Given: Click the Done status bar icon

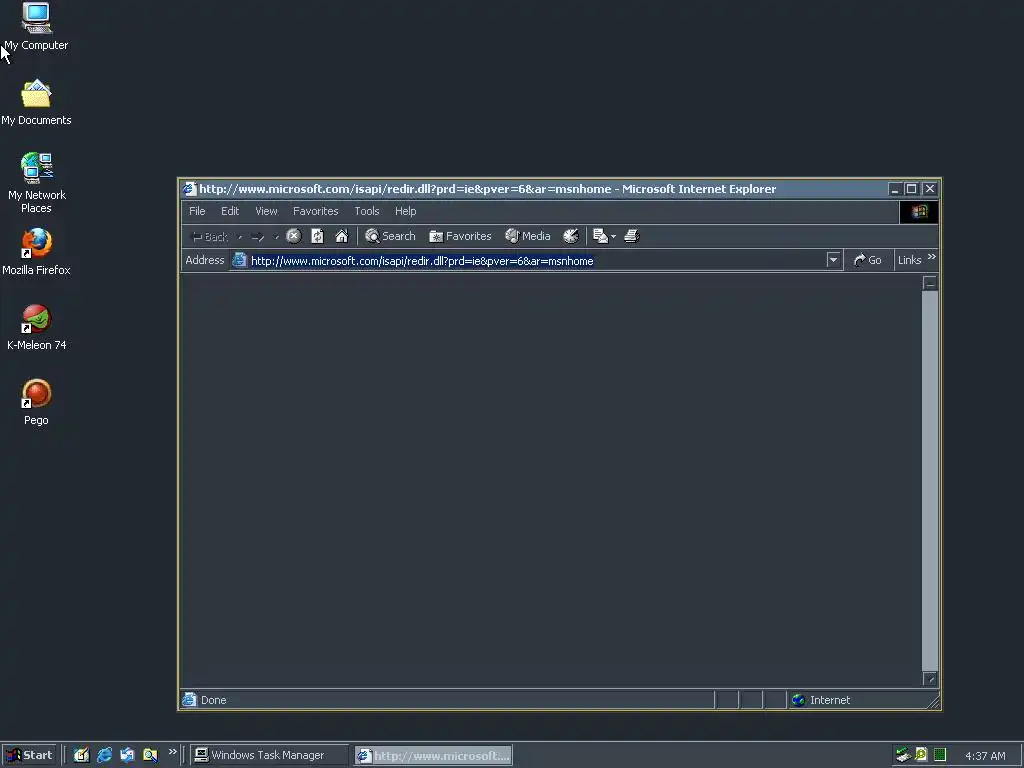Looking at the screenshot, I should (189, 699).
